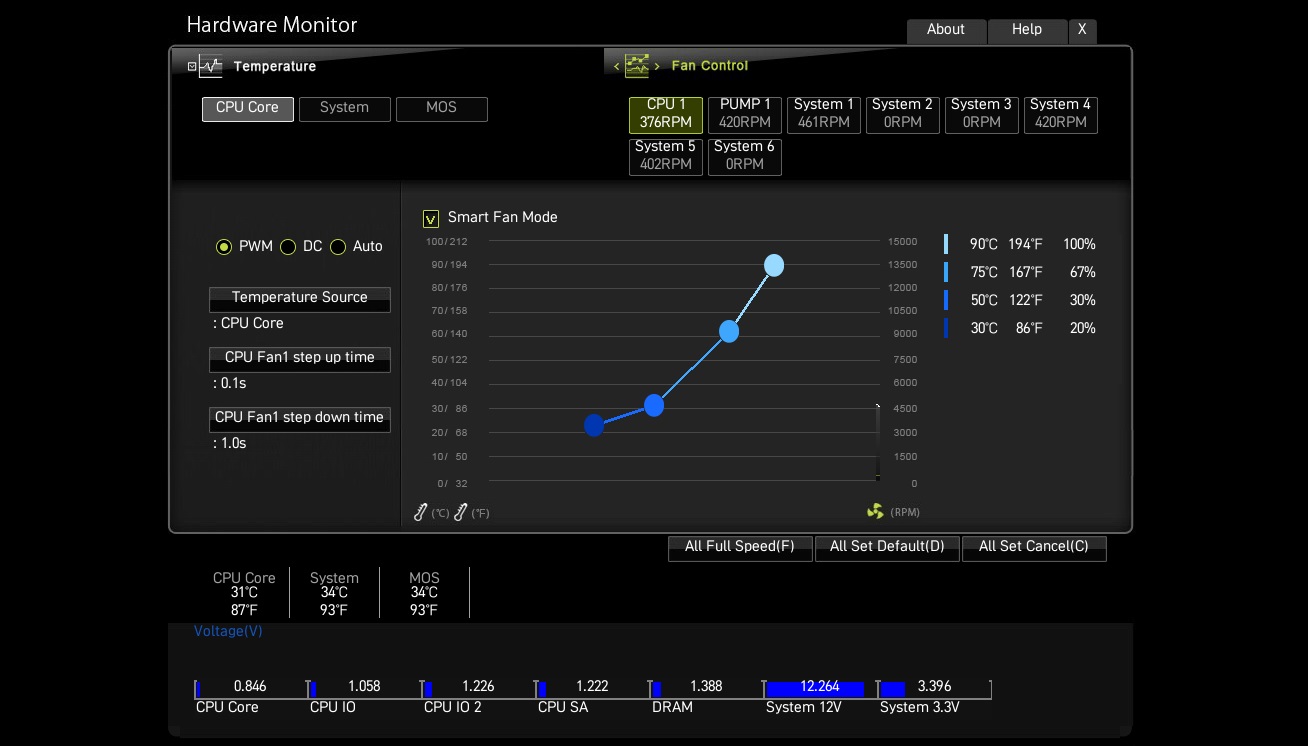This screenshot has width=1308, height=746.
Task: Select the System 6 fan
Action: click(x=745, y=156)
